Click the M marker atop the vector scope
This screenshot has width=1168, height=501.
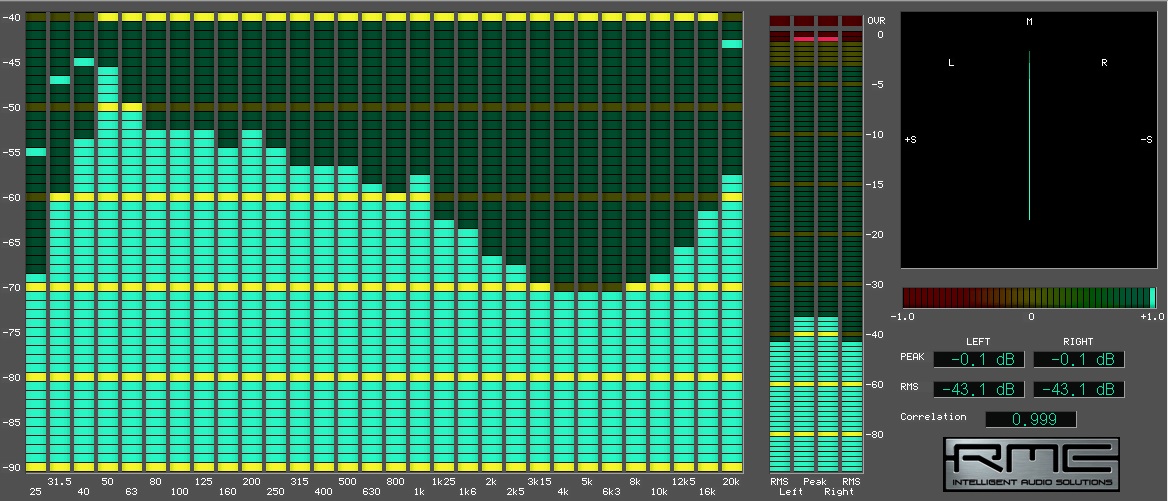pyautogui.click(x=1029, y=22)
